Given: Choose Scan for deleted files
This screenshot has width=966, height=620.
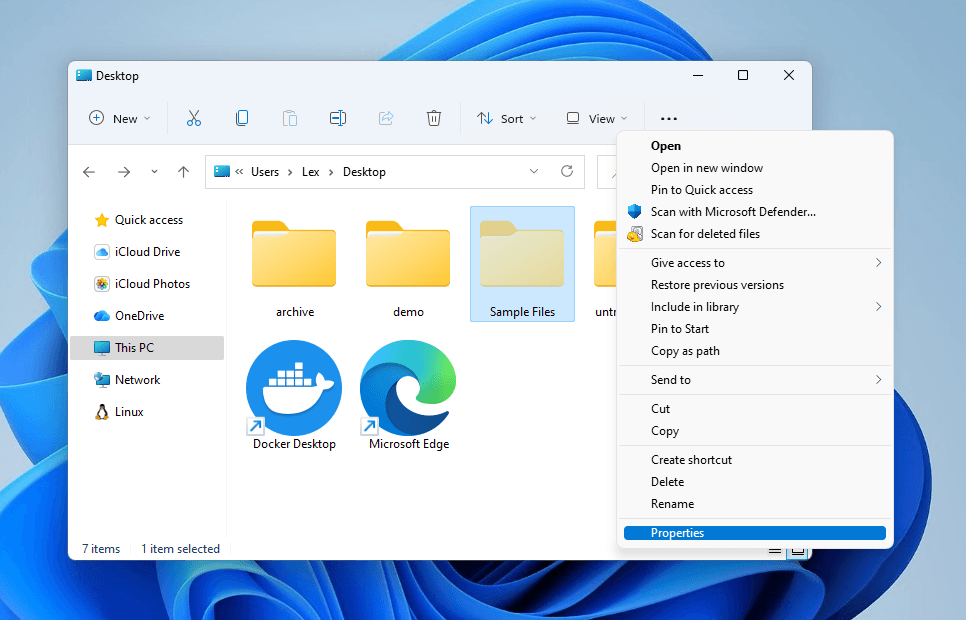Looking at the screenshot, I should [x=755, y=234].
